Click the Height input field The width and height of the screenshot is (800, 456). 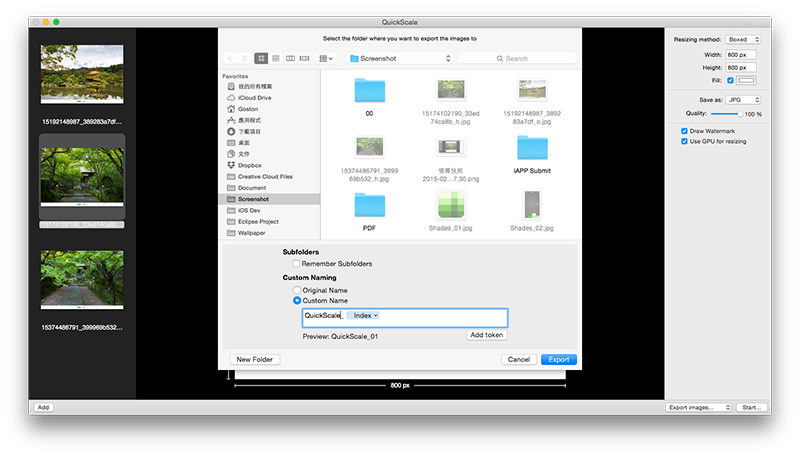tap(741, 67)
